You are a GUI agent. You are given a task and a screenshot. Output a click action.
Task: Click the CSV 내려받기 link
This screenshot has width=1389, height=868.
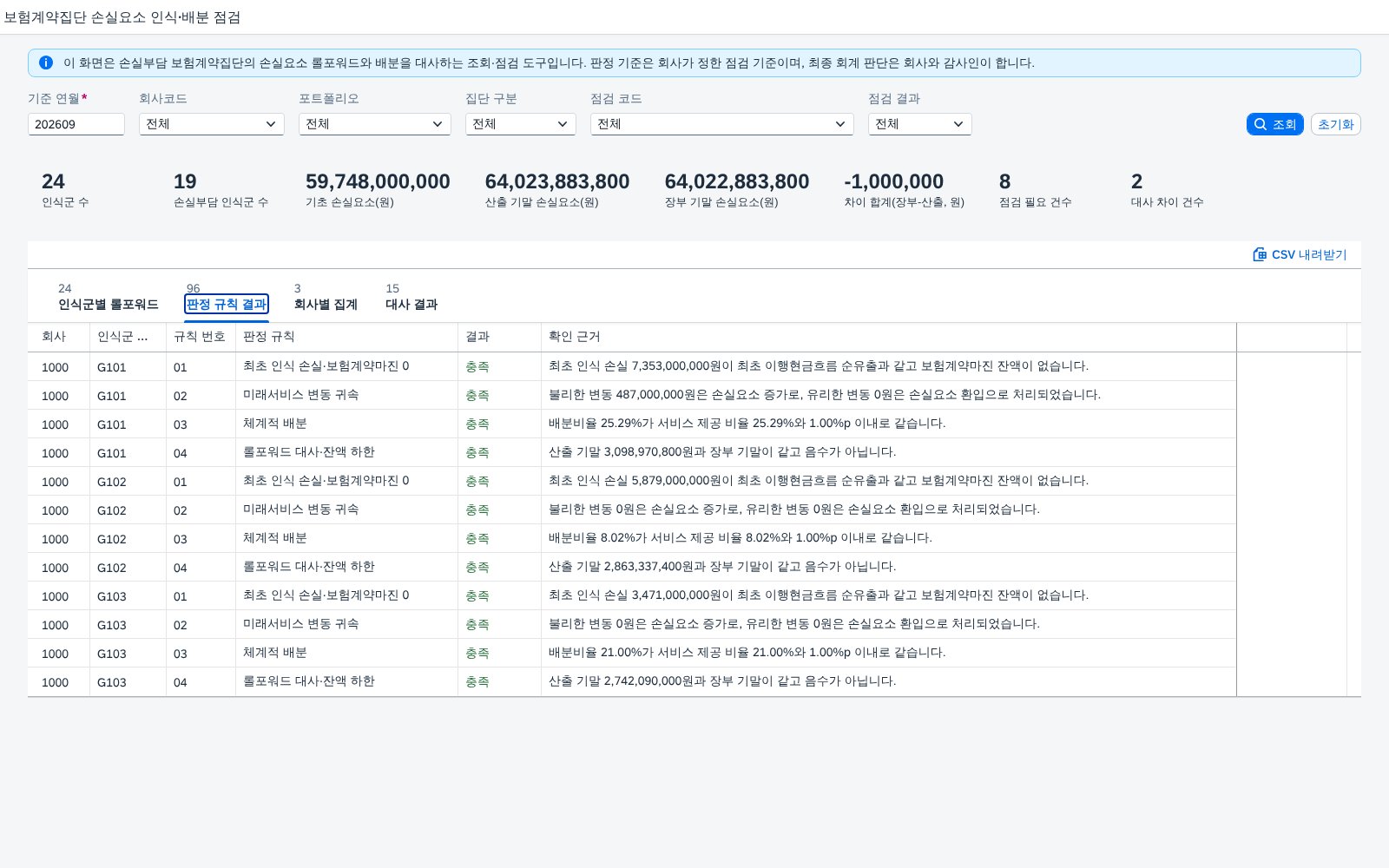point(1300,254)
